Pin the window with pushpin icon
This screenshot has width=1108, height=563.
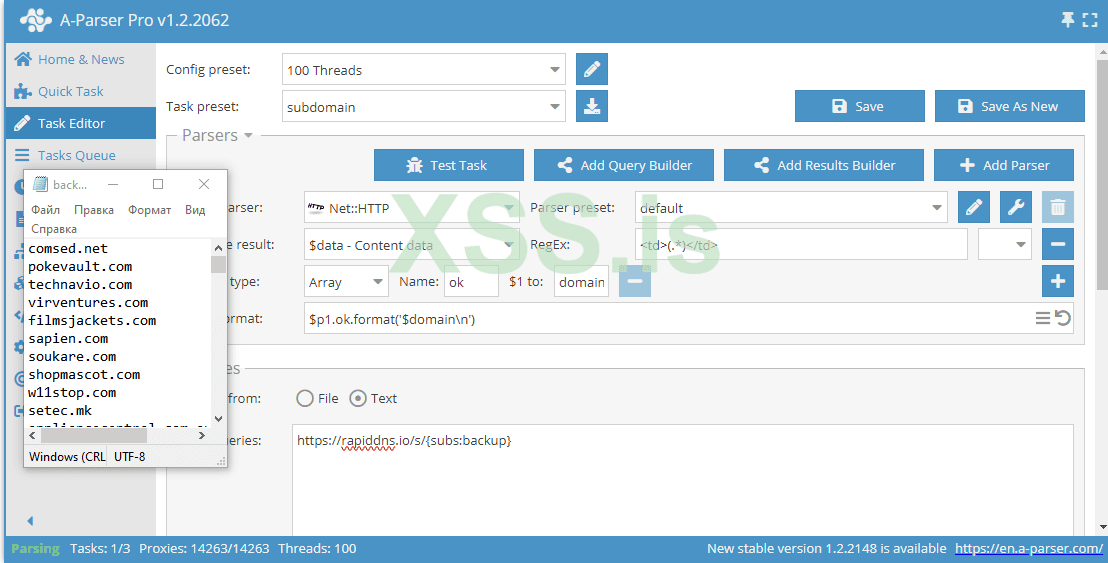pos(1068,20)
